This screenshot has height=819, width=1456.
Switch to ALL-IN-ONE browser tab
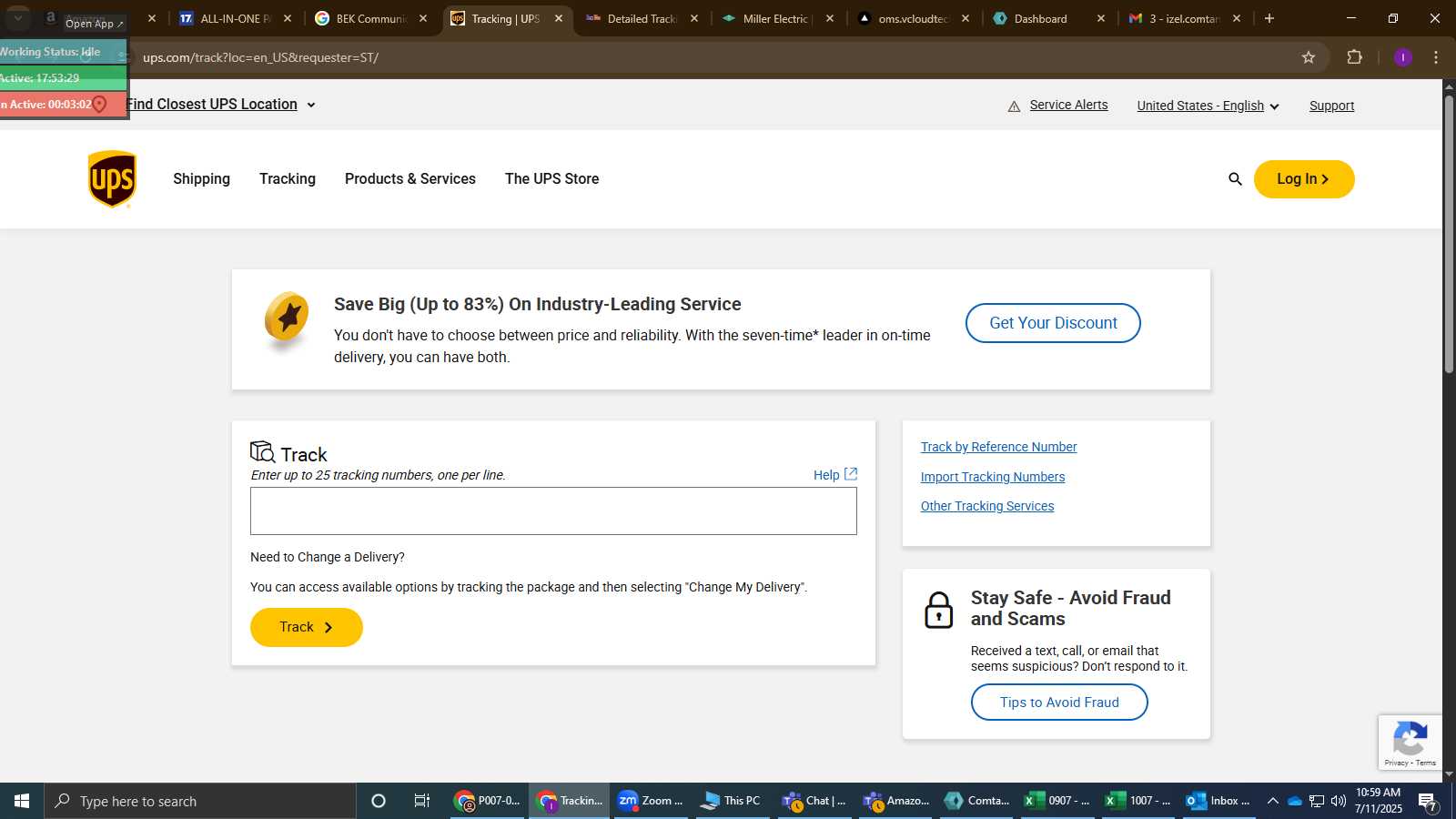click(x=236, y=18)
